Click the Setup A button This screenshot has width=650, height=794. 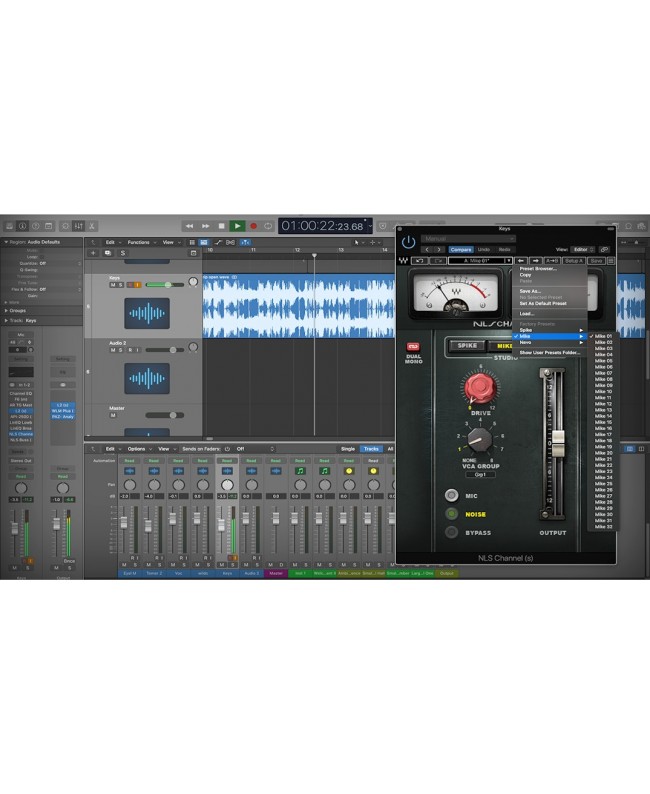[x=574, y=261]
